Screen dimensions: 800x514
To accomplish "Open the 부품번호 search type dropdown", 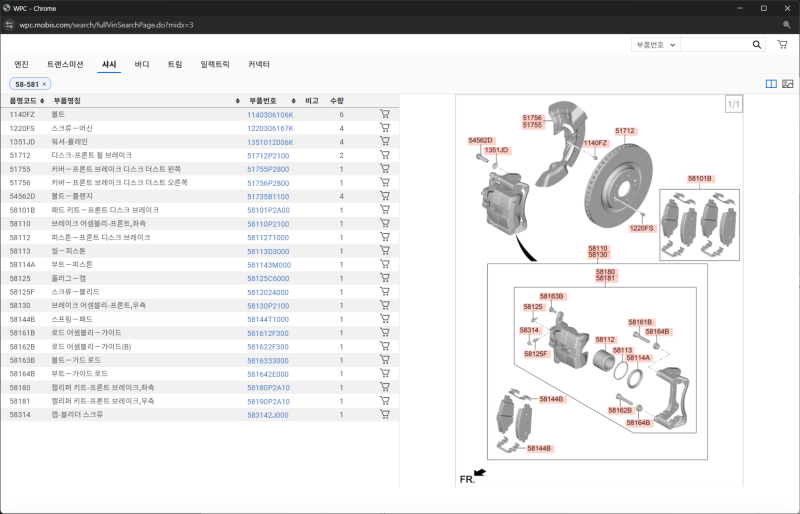I will point(656,45).
